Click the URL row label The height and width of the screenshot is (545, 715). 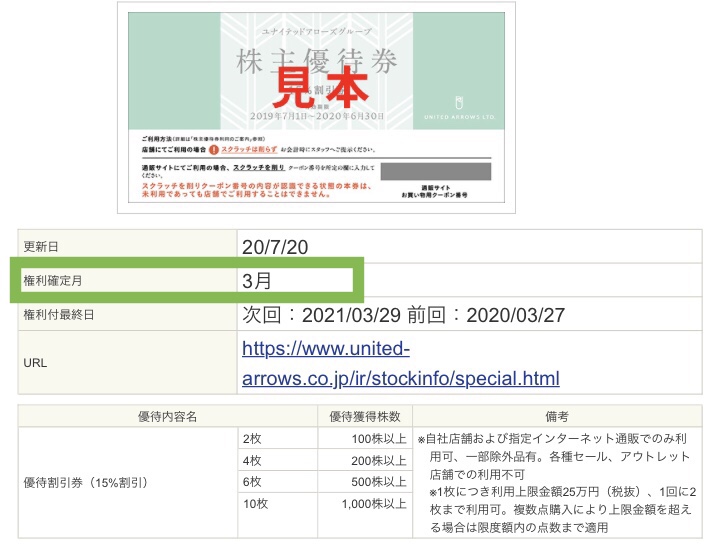tap(35, 363)
